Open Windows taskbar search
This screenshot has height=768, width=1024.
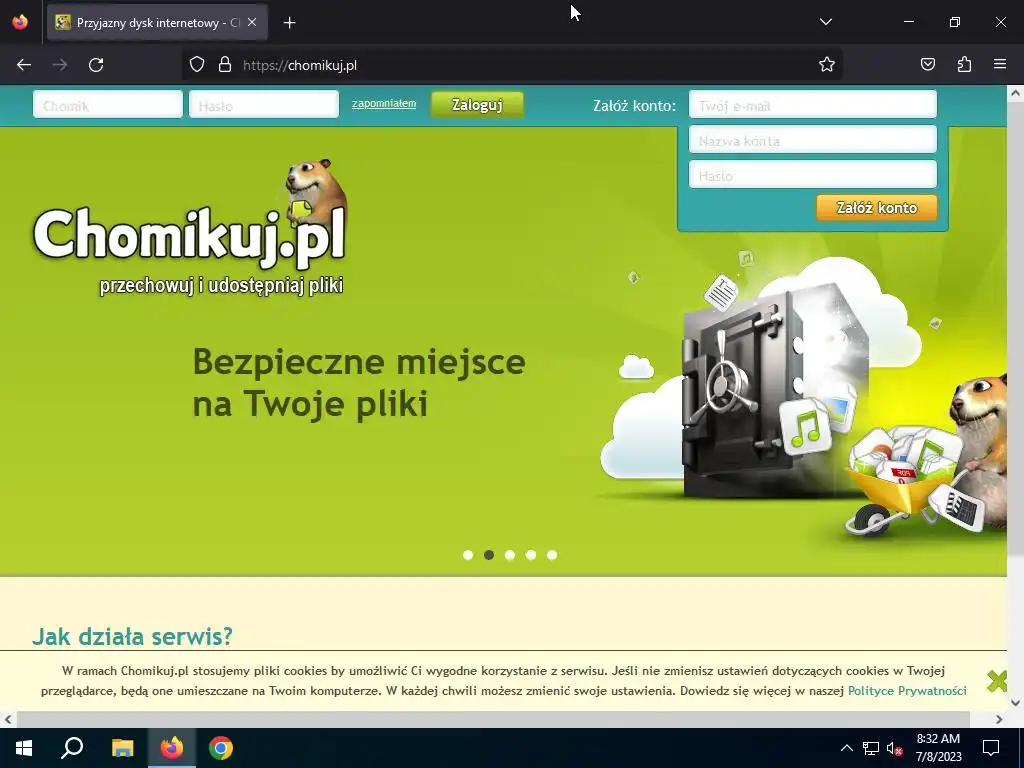click(72, 748)
